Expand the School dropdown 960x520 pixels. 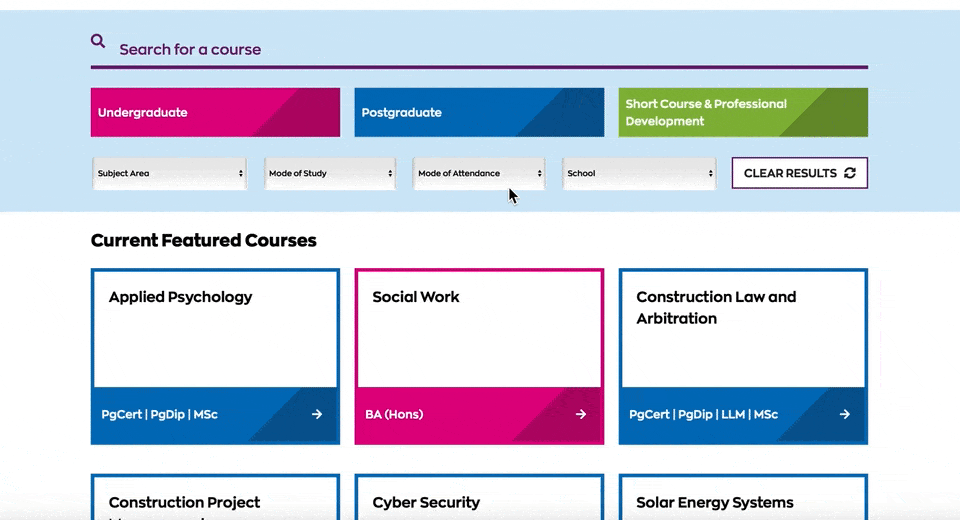pyautogui.click(x=639, y=173)
